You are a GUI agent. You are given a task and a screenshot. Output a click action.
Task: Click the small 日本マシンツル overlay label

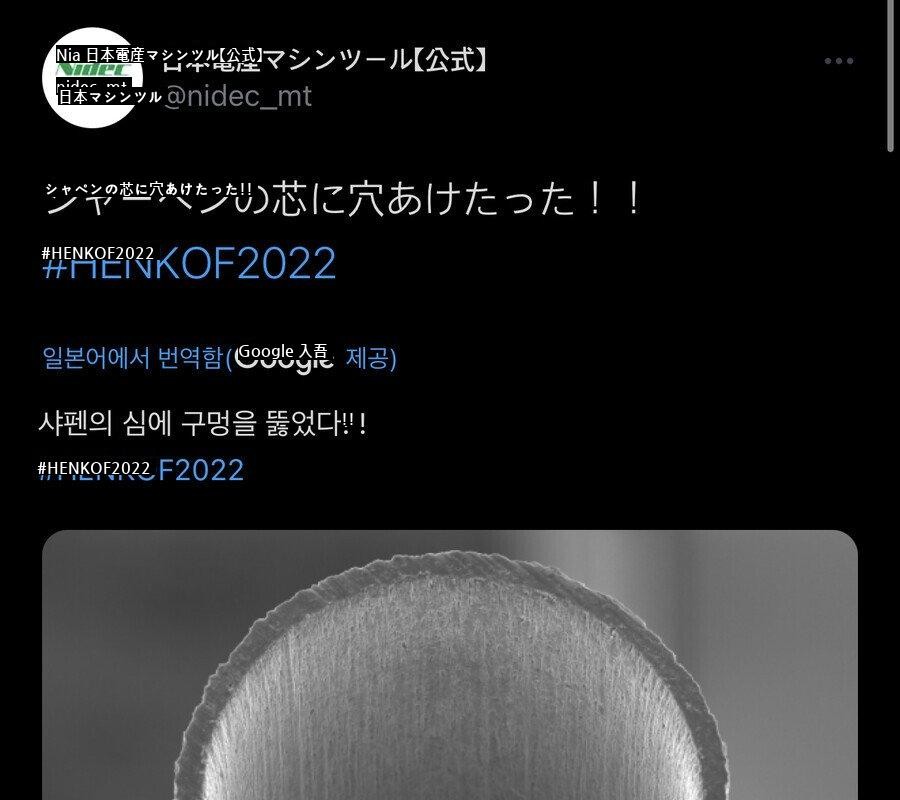109,96
